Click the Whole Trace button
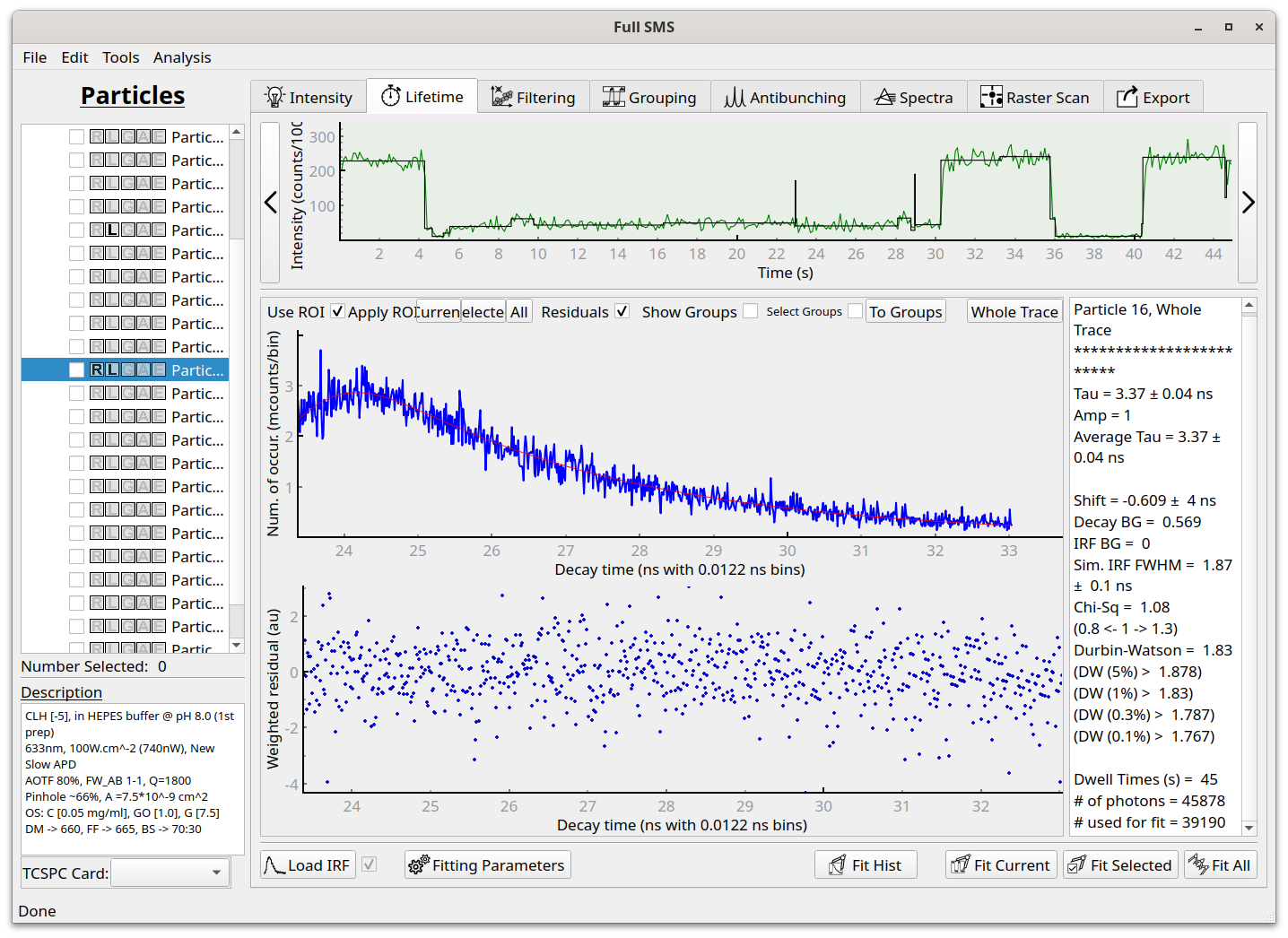Viewport: 1288px width, 938px height. 1014,311
